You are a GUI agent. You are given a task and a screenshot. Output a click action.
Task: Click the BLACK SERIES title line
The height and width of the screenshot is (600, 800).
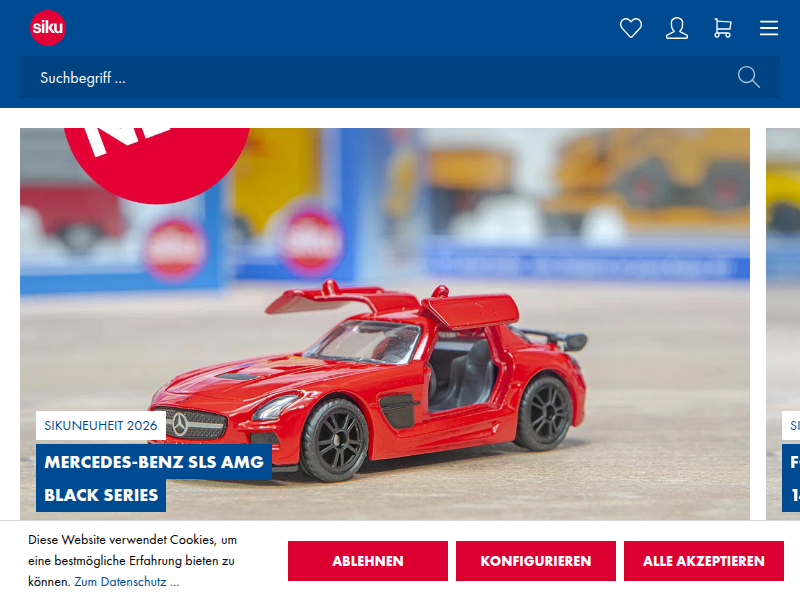click(x=101, y=495)
